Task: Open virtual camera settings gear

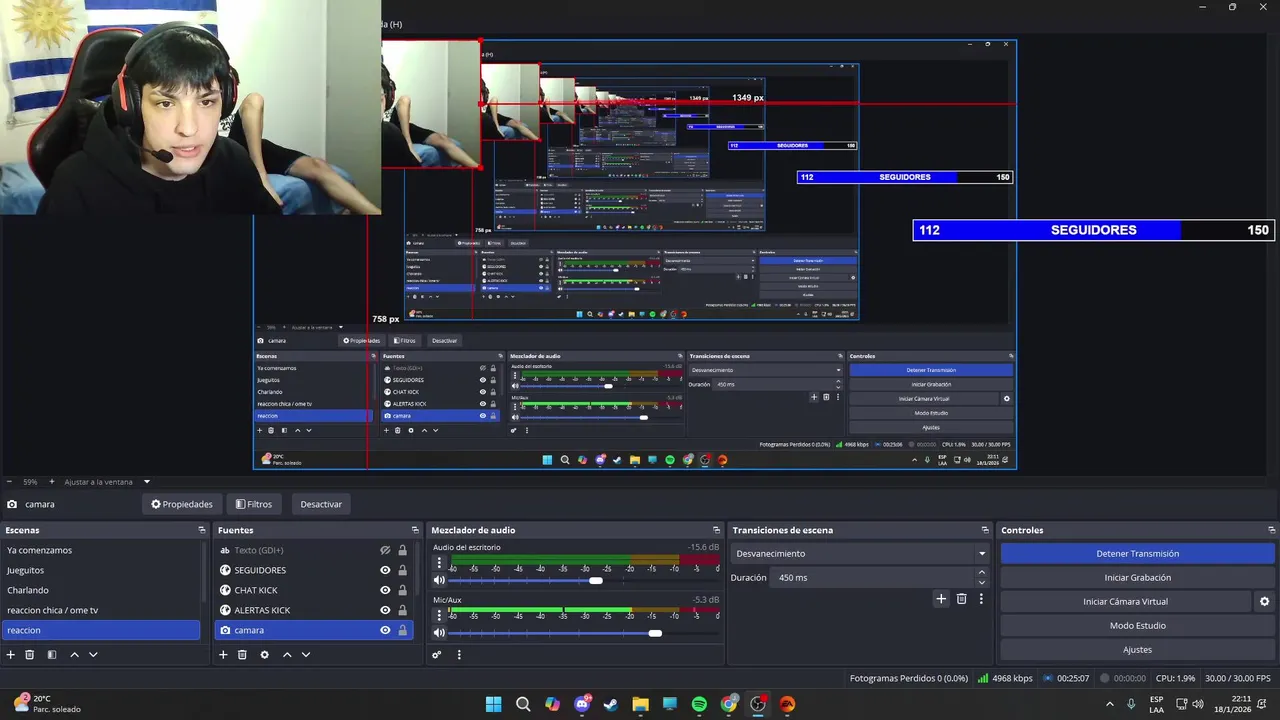Action: 1264,602
